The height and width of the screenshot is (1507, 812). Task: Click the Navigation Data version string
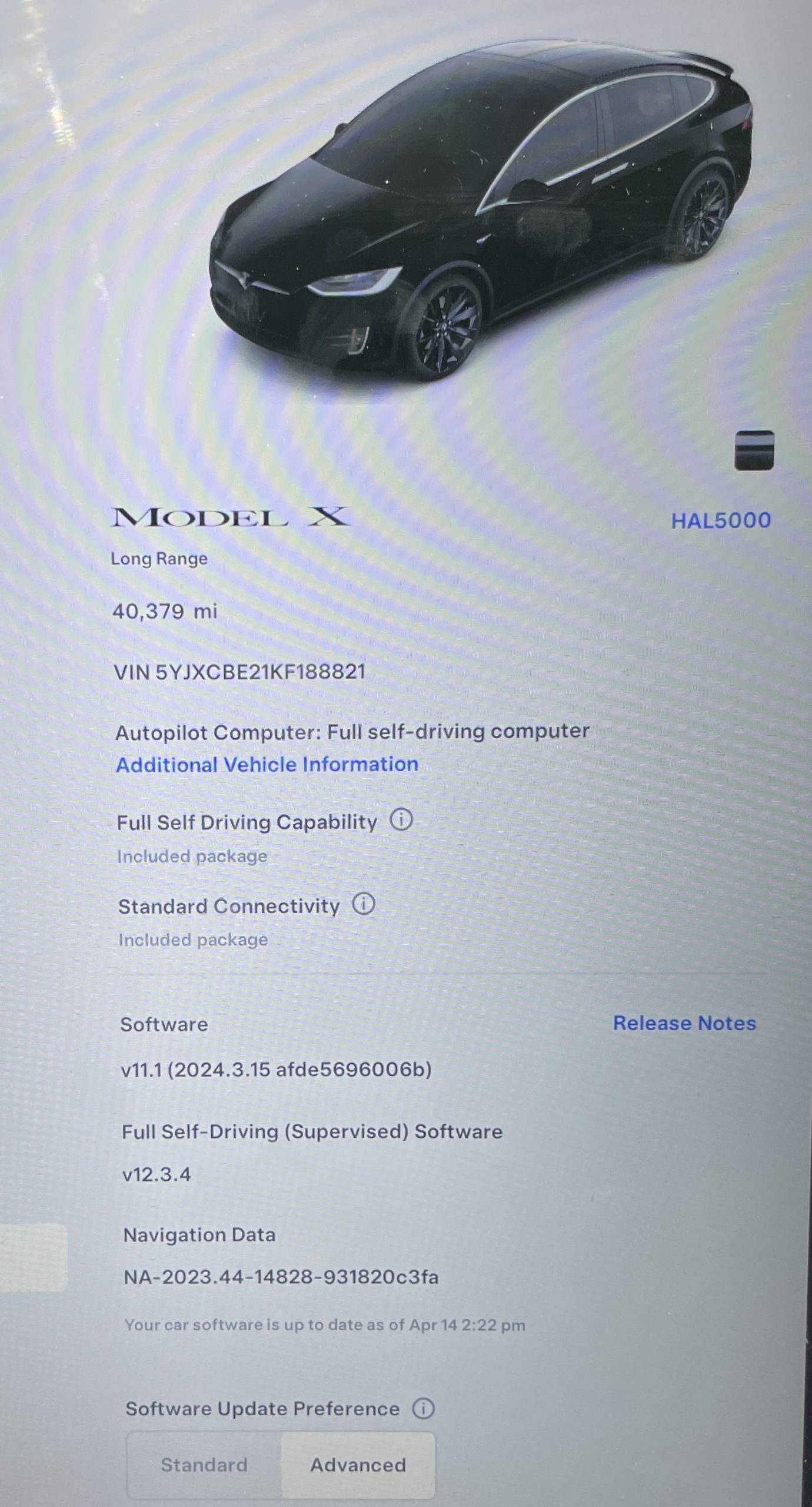pos(281,1277)
